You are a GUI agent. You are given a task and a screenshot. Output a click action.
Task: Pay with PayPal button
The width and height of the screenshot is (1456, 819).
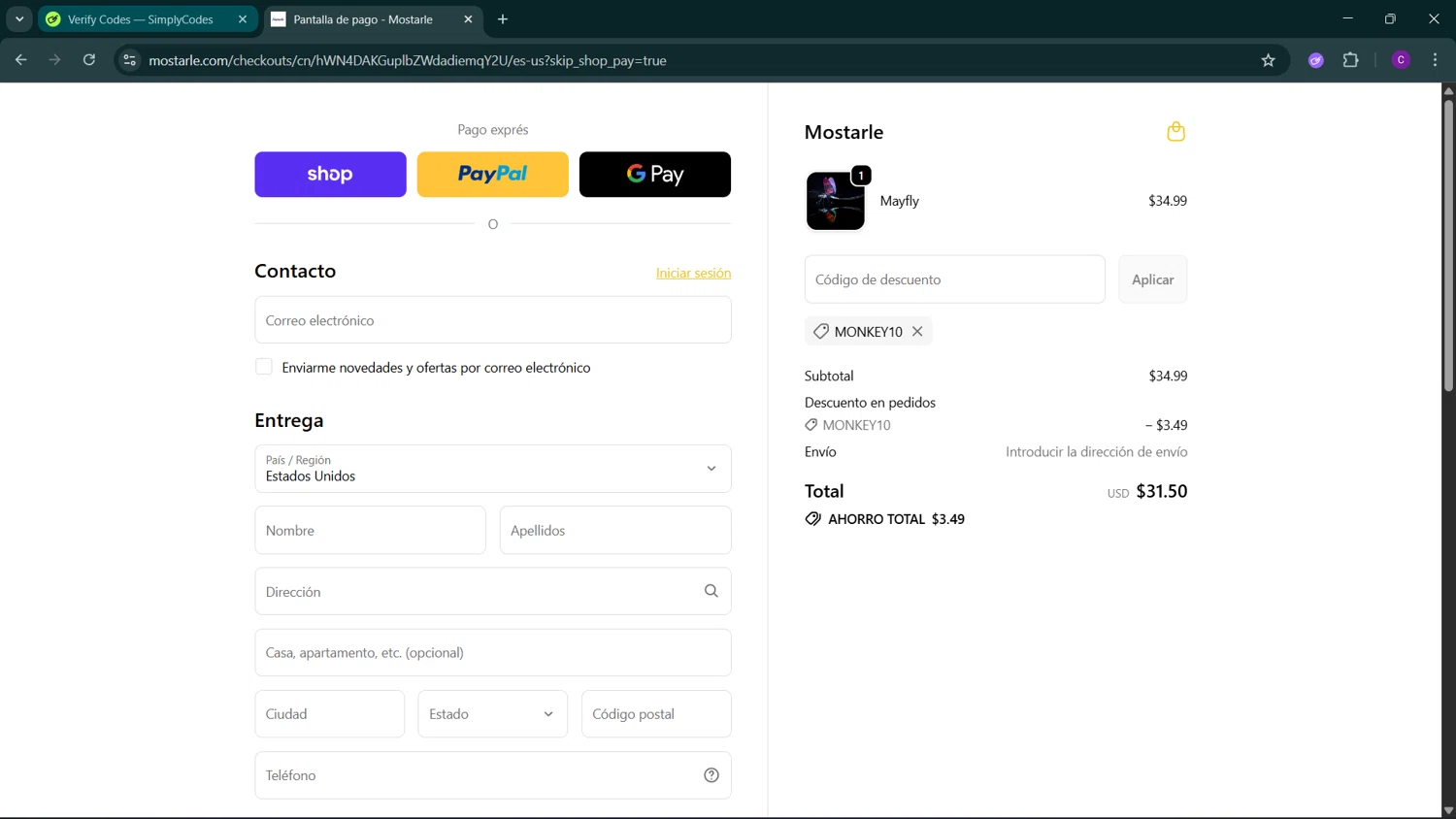pyautogui.click(x=493, y=175)
